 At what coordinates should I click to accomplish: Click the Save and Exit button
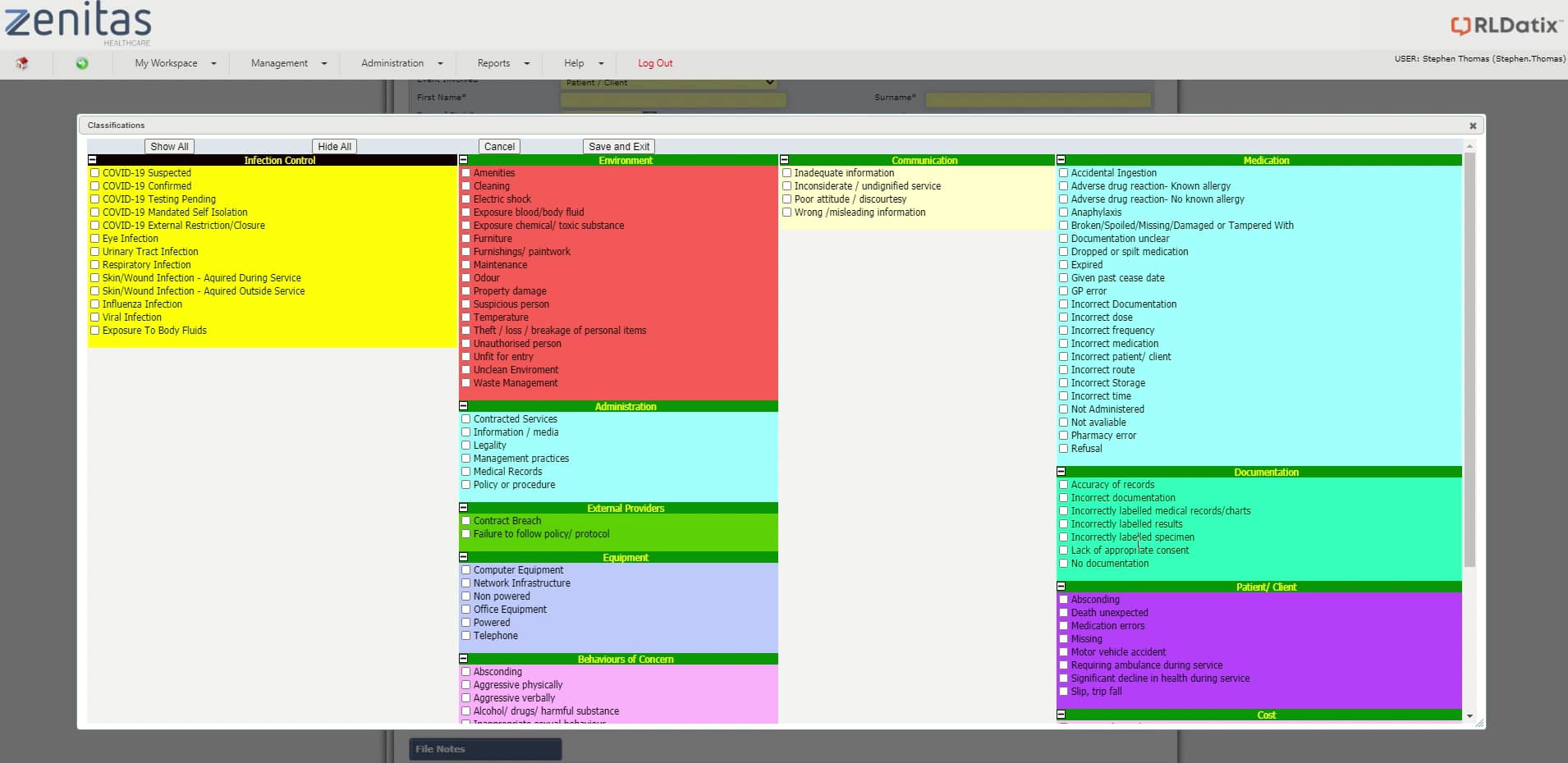[619, 146]
